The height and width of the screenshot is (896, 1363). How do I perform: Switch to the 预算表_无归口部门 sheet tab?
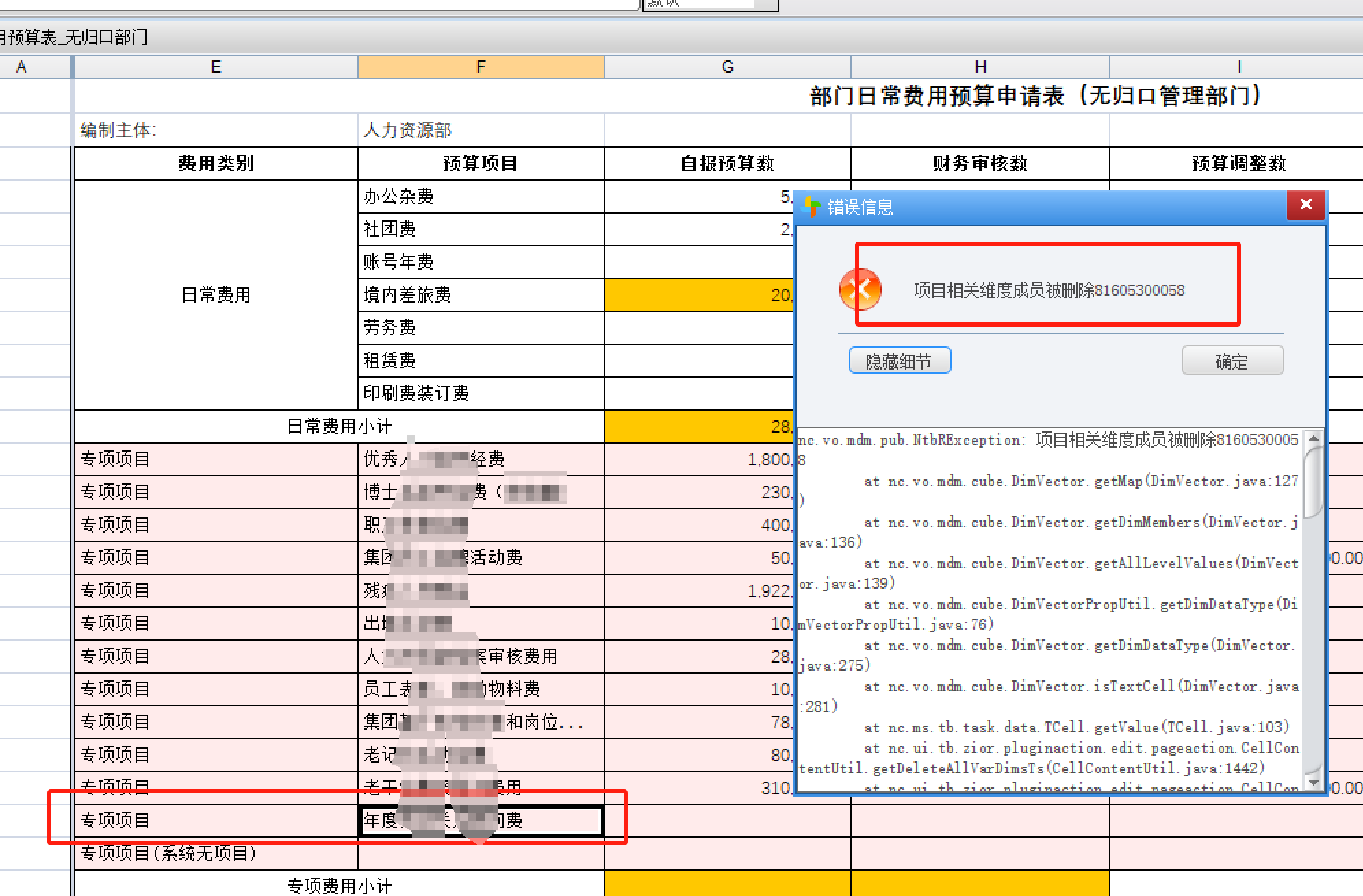coord(75,38)
